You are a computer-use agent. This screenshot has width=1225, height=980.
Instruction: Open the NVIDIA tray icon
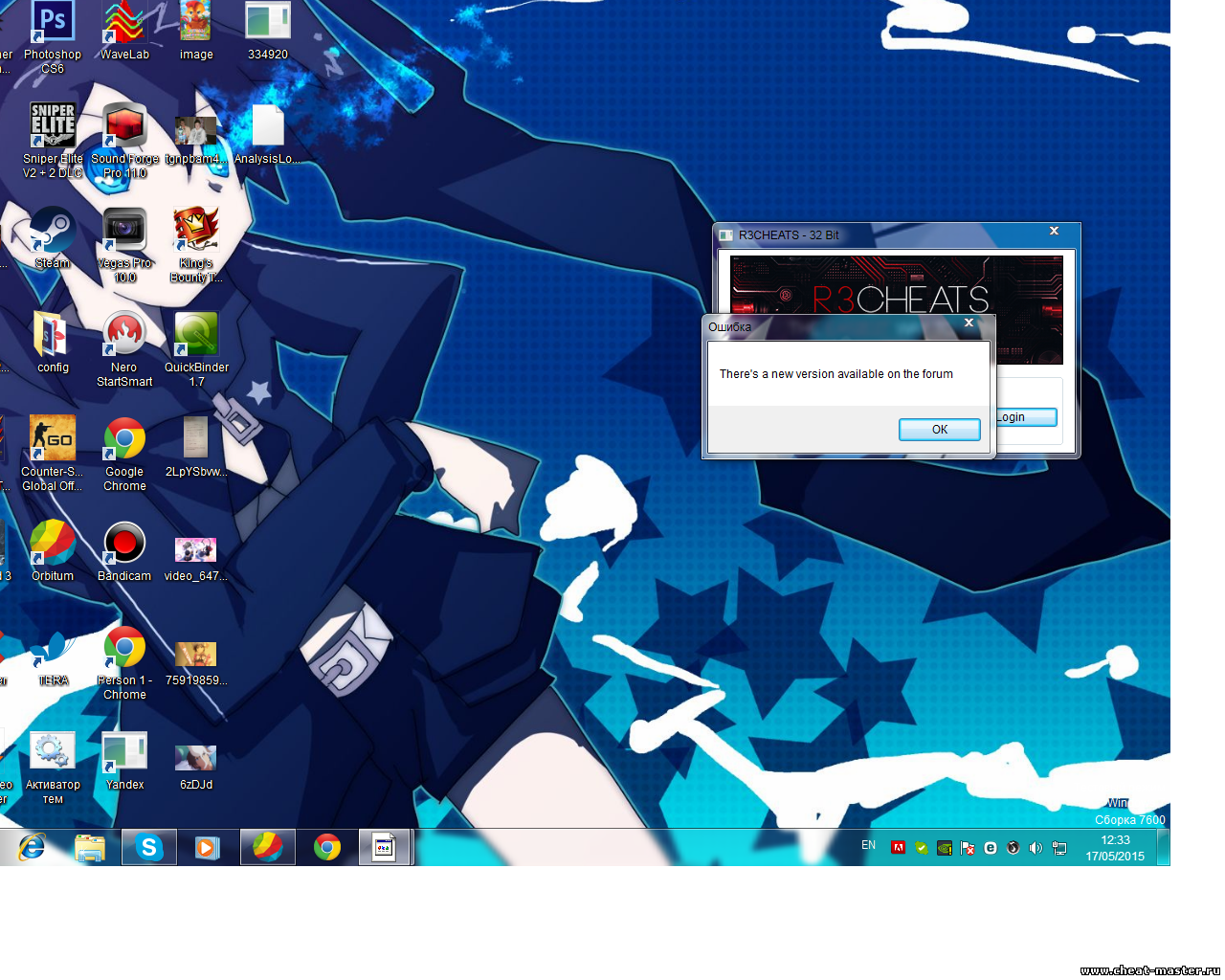pos(944,848)
